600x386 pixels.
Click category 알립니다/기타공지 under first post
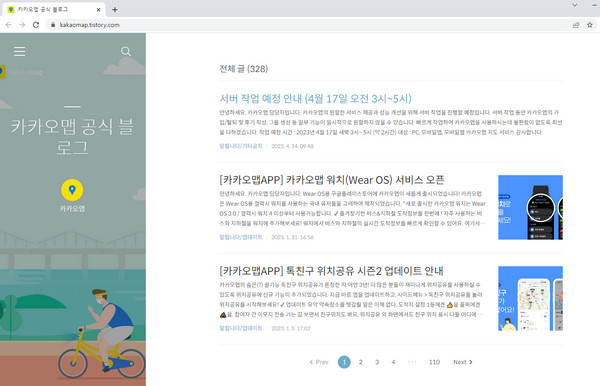click(x=241, y=146)
